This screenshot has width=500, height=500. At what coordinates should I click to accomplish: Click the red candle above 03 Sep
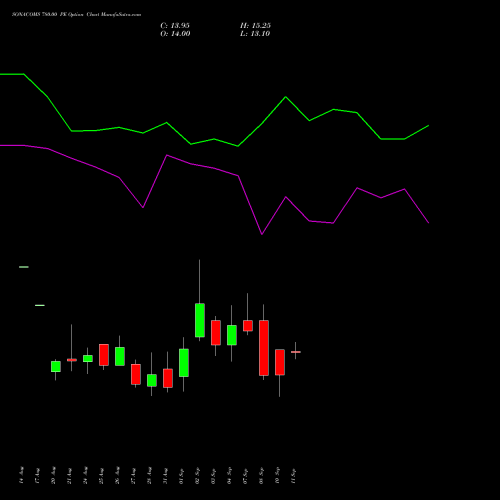click(x=216, y=333)
